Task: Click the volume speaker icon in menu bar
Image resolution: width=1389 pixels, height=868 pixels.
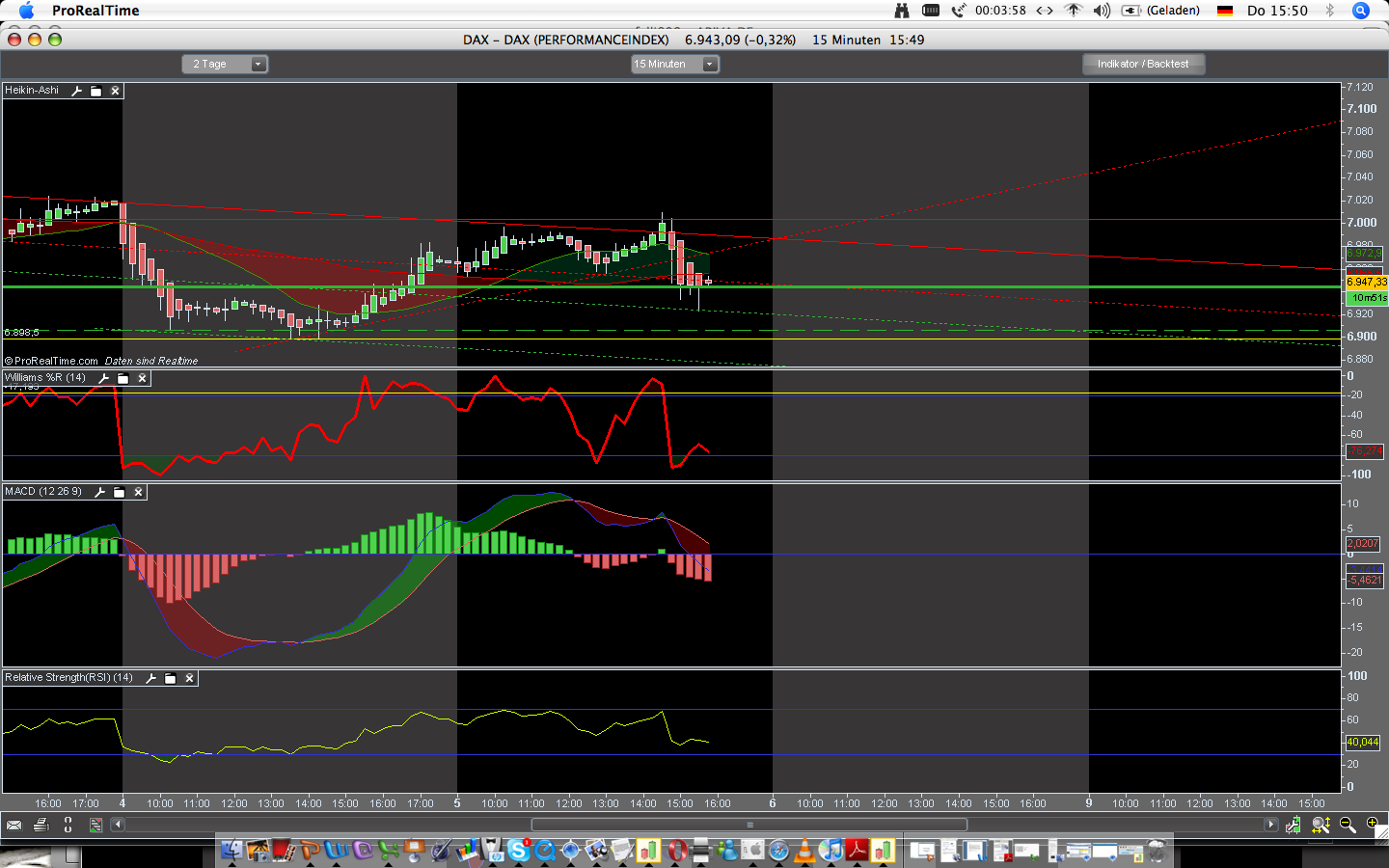Action: 1102,11
